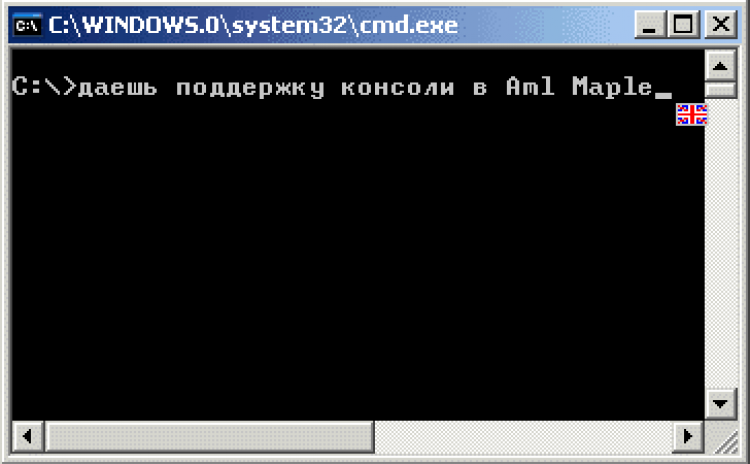Minimize the cmd.exe window
This screenshot has height=464, width=750.
click(x=650, y=24)
